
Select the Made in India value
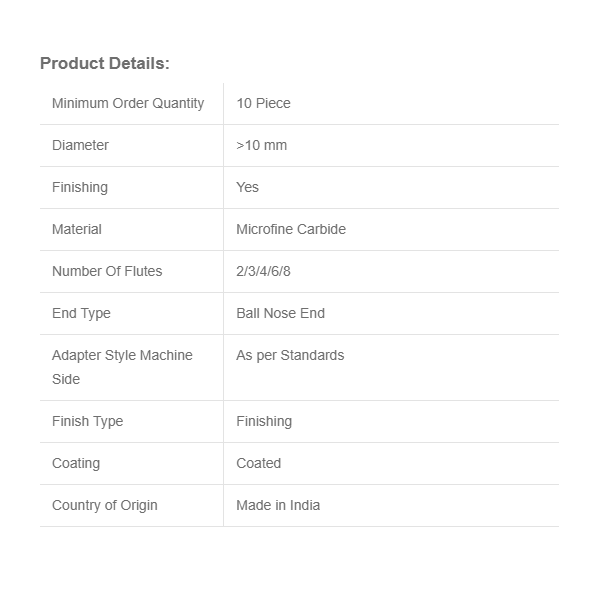click(x=278, y=505)
